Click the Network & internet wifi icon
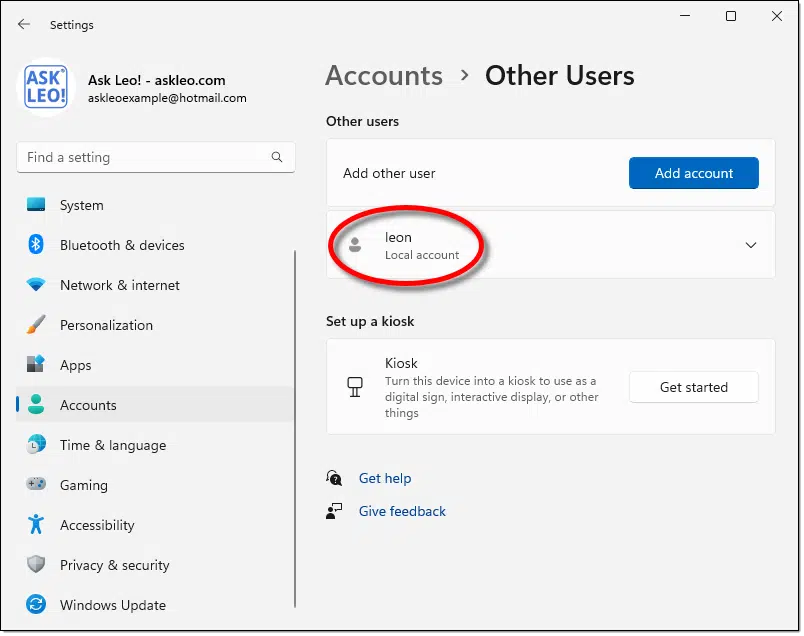 36,285
